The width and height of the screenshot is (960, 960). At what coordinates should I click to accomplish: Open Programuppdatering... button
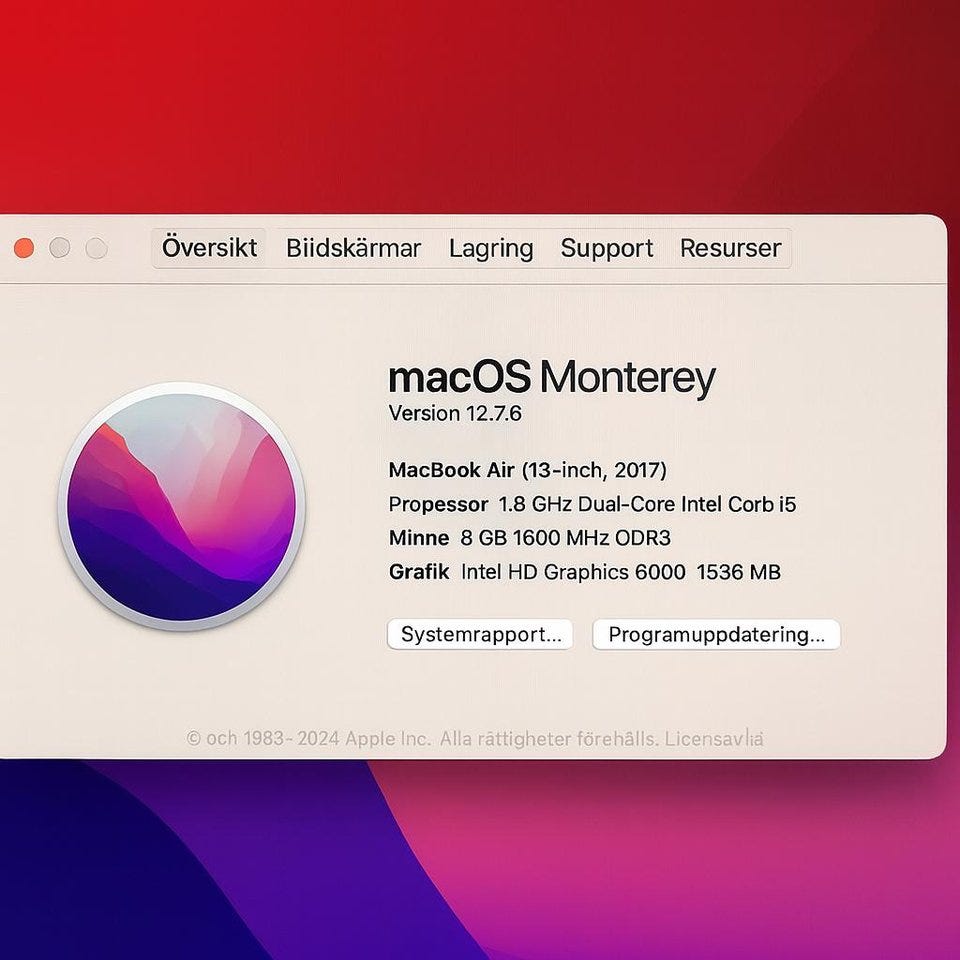tap(716, 634)
